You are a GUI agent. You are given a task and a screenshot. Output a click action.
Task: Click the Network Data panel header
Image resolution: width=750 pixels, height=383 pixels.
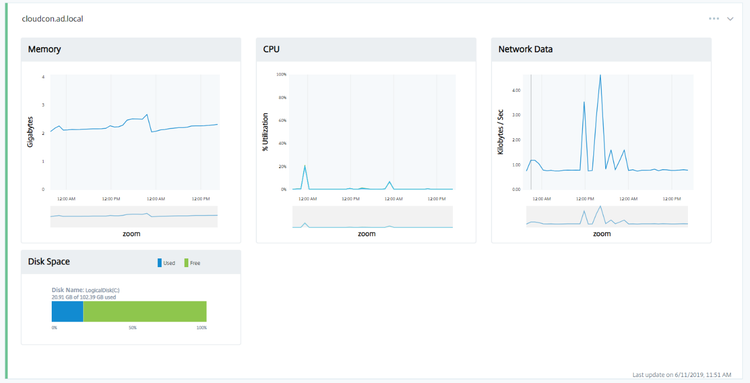coord(601,49)
